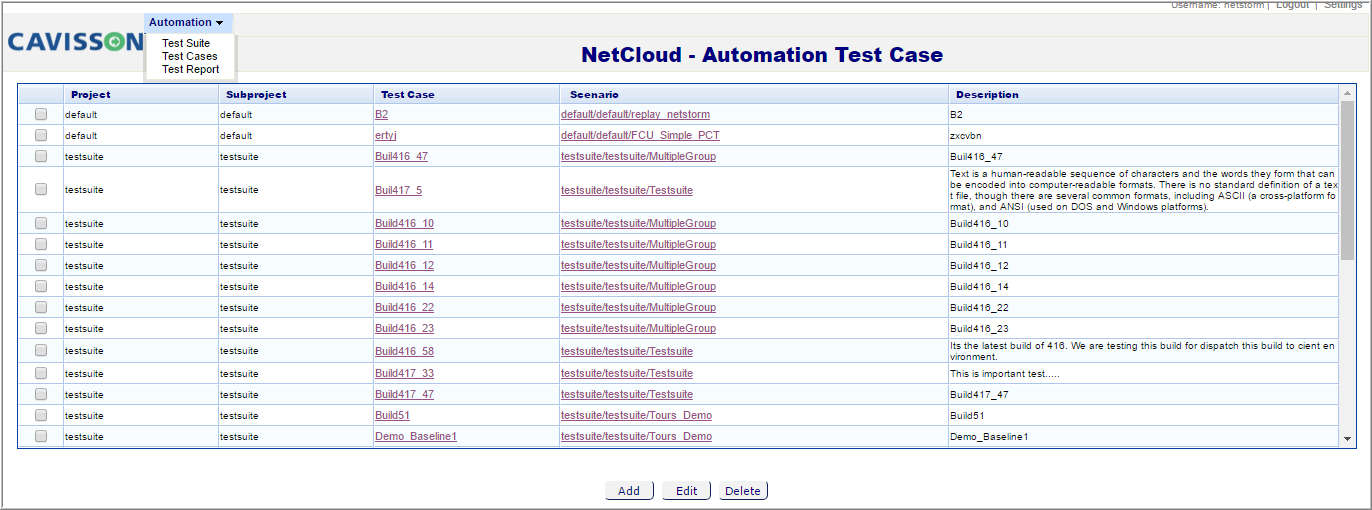The height and width of the screenshot is (510, 1372).
Task: Click the table scrollbar down arrow
Action: click(1347, 438)
